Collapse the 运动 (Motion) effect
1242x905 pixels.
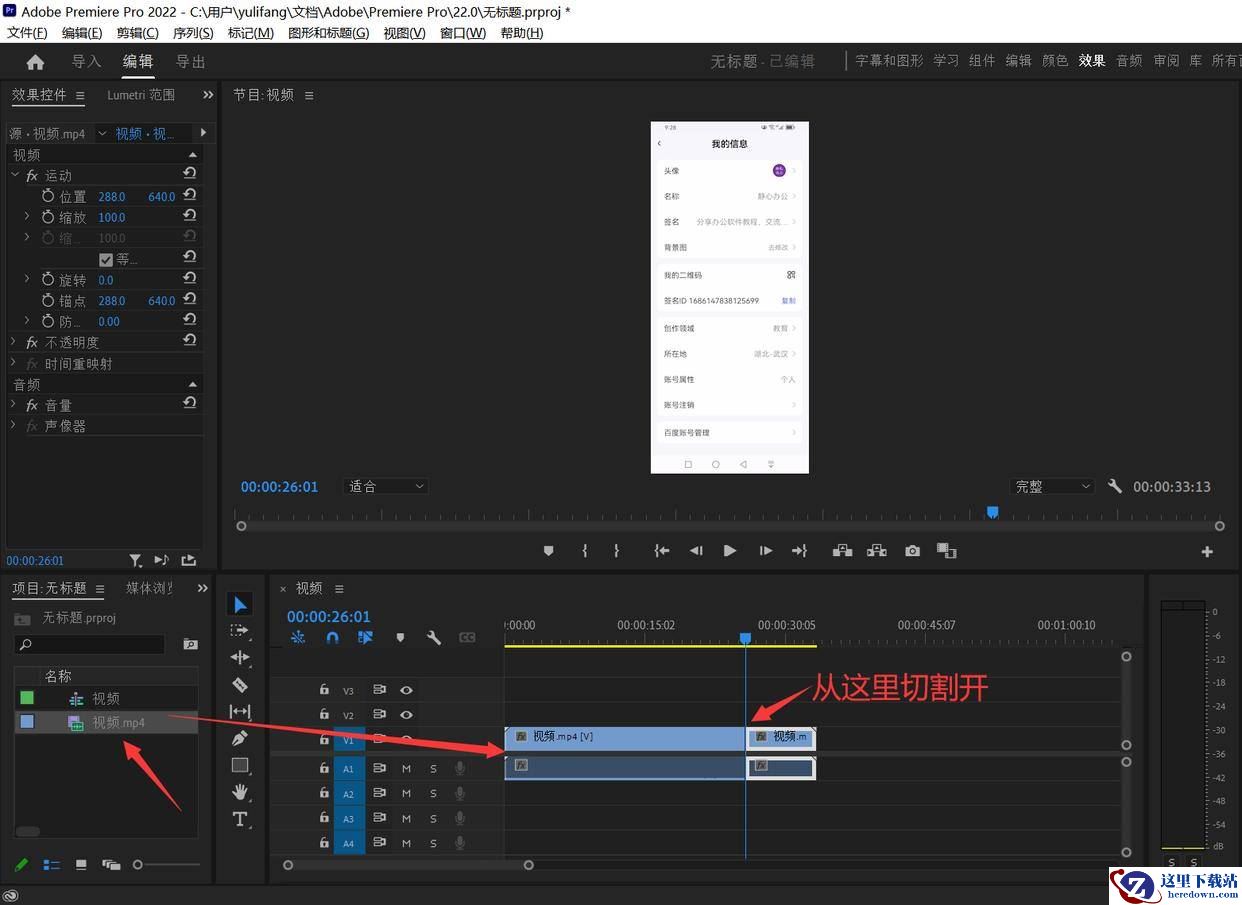[15, 175]
